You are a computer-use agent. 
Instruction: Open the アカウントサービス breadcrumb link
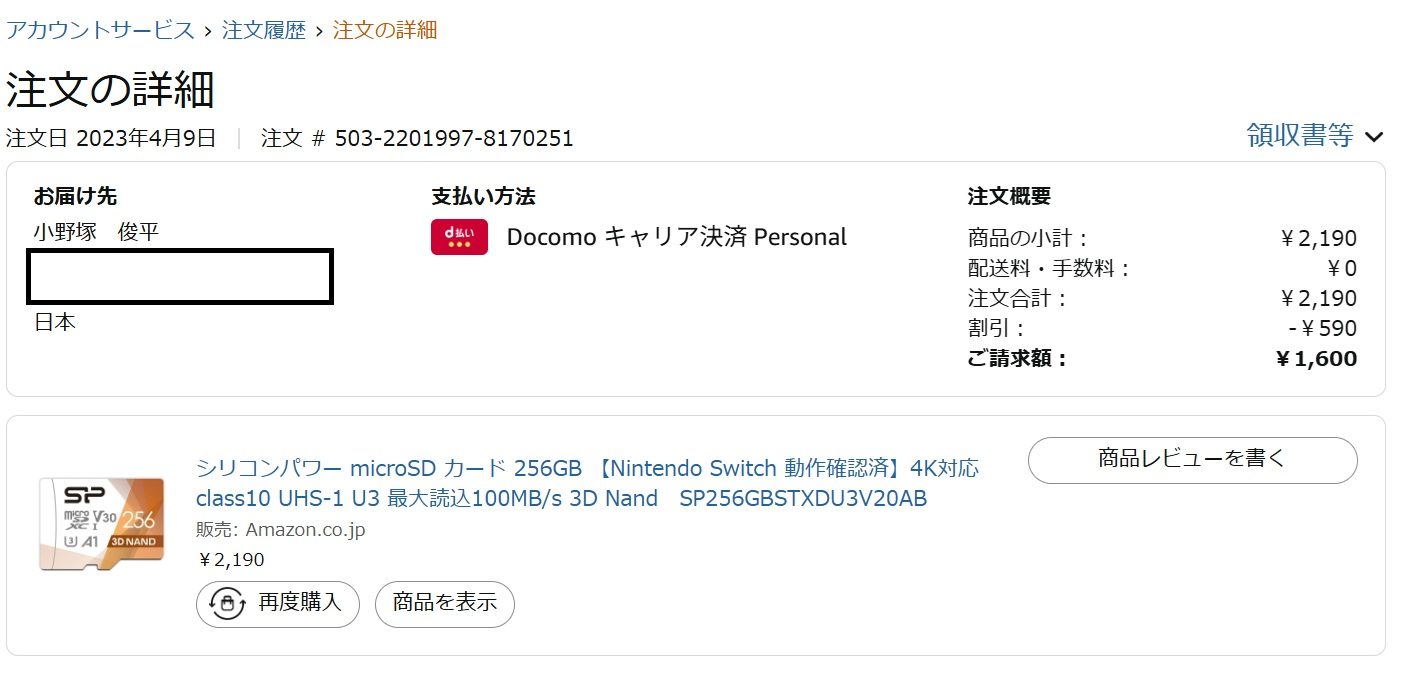click(x=100, y=30)
